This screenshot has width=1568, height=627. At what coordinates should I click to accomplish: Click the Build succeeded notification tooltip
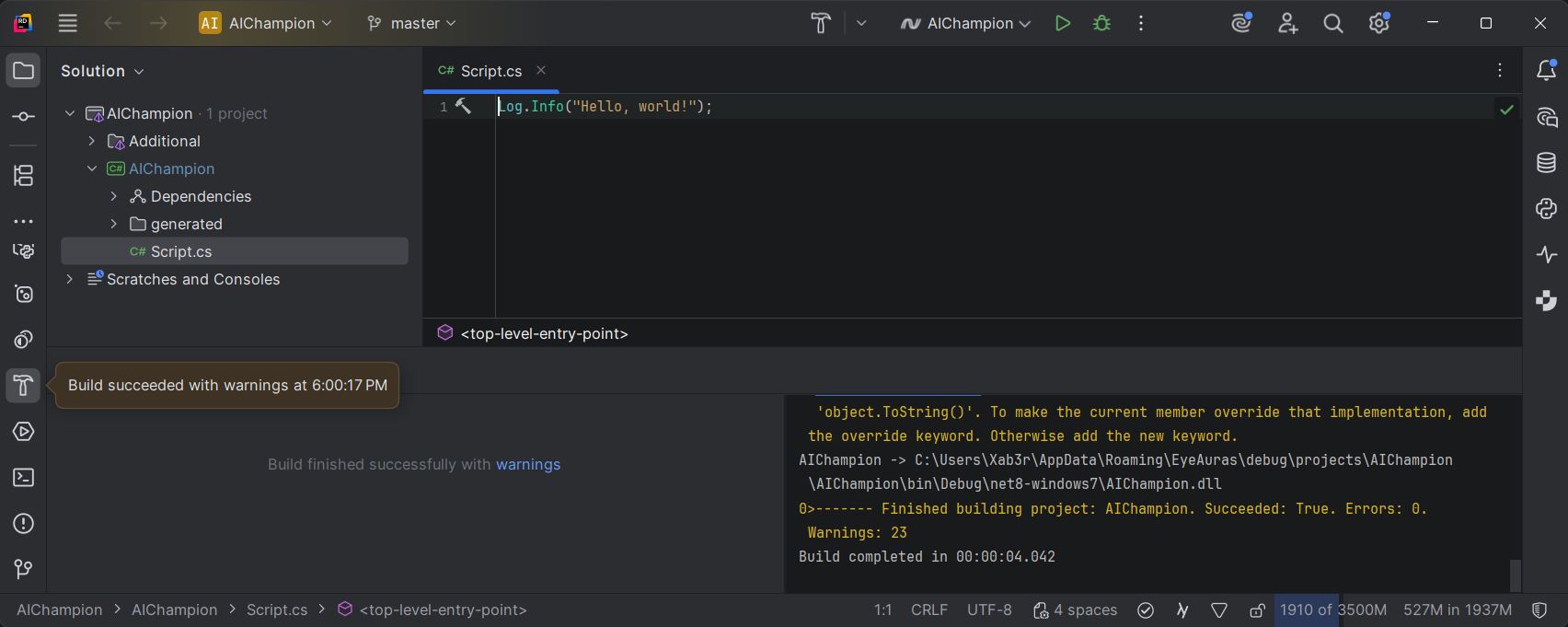pos(227,385)
